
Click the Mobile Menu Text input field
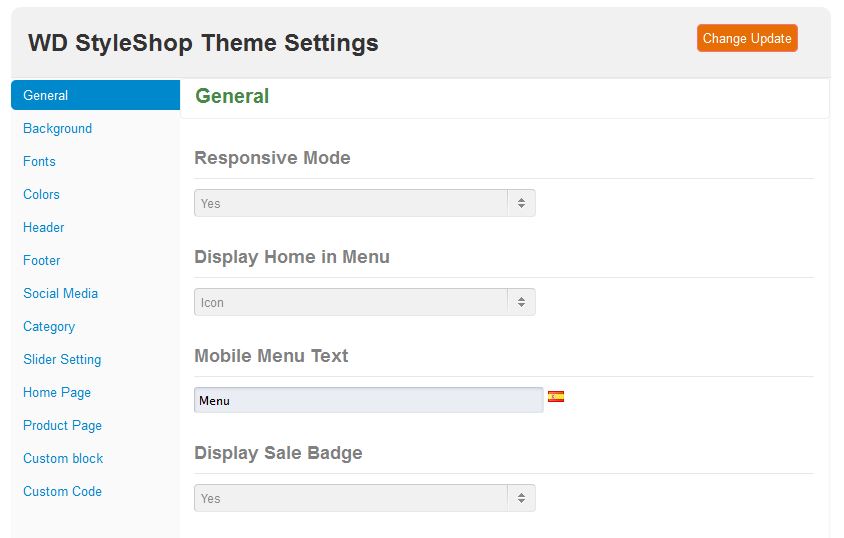point(368,400)
